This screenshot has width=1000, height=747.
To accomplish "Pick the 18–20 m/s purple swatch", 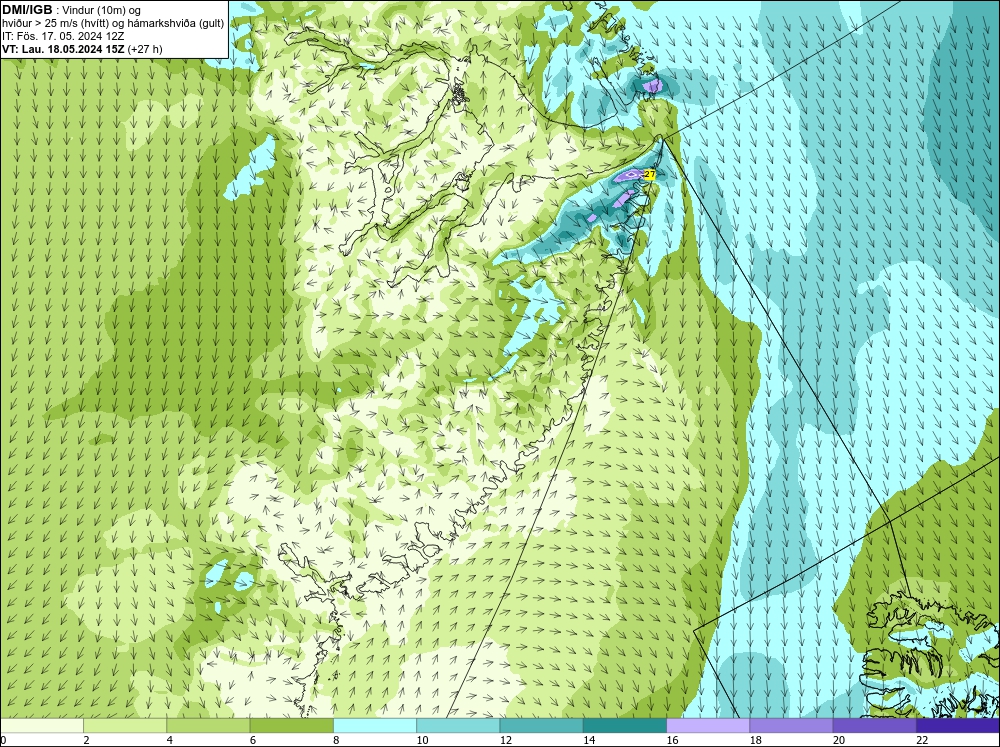I will point(791,725).
